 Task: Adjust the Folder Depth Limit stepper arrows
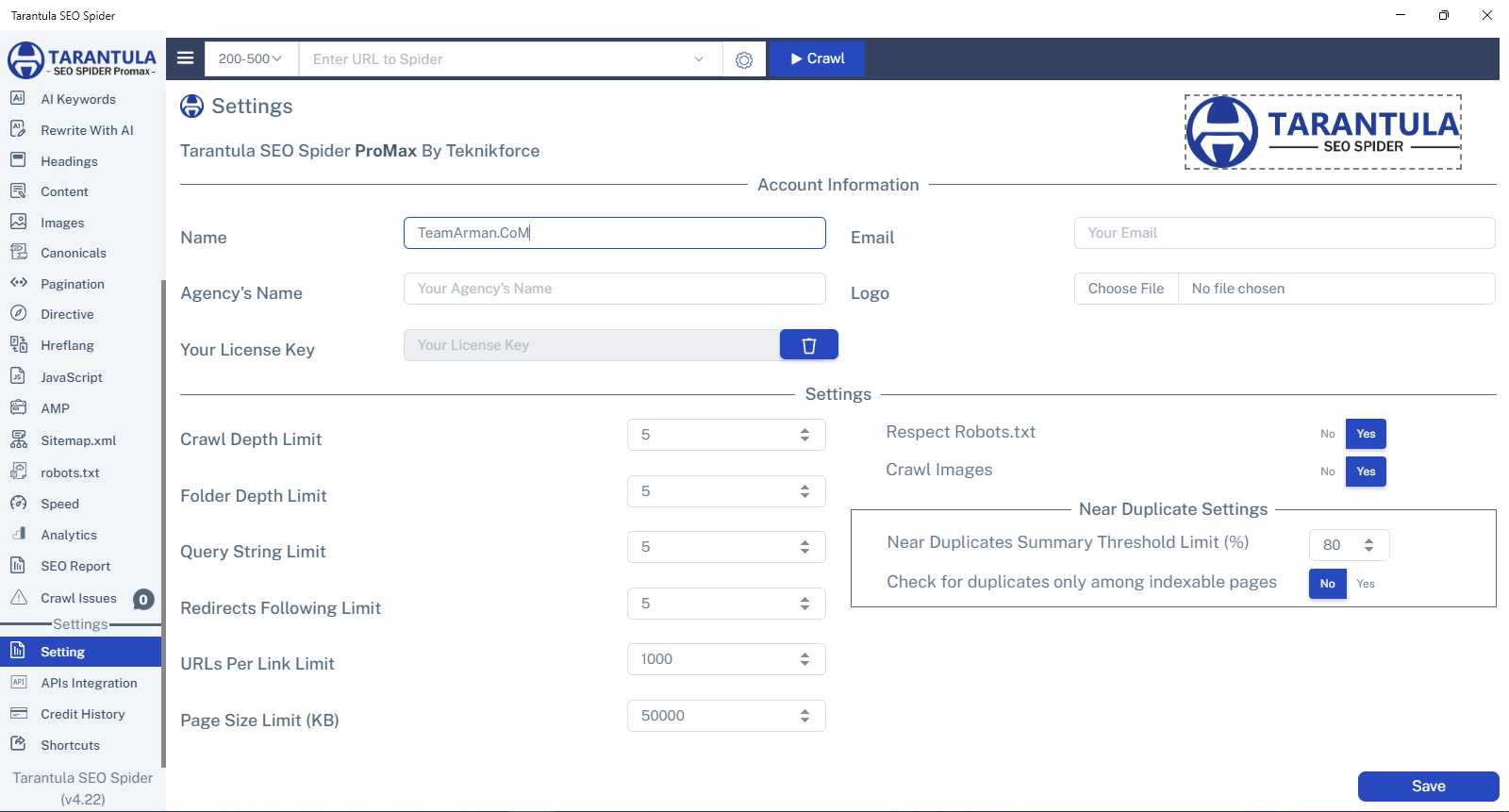pyautogui.click(x=804, y=491)
